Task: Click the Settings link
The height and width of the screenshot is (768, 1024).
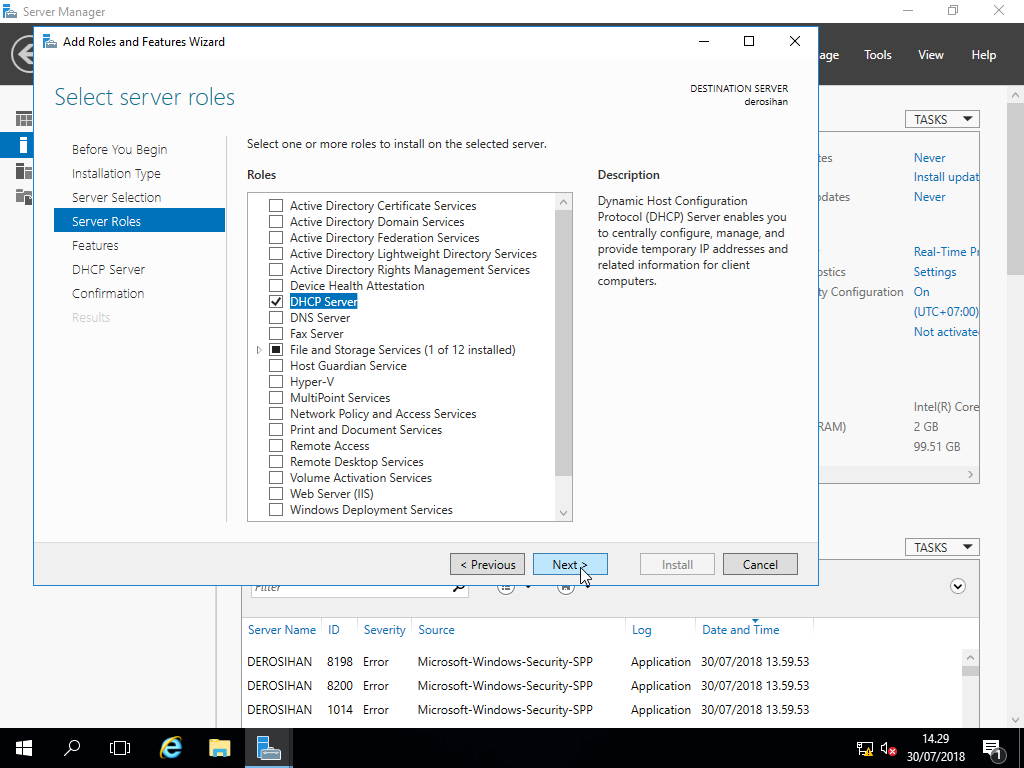Action: pos(935,272)
